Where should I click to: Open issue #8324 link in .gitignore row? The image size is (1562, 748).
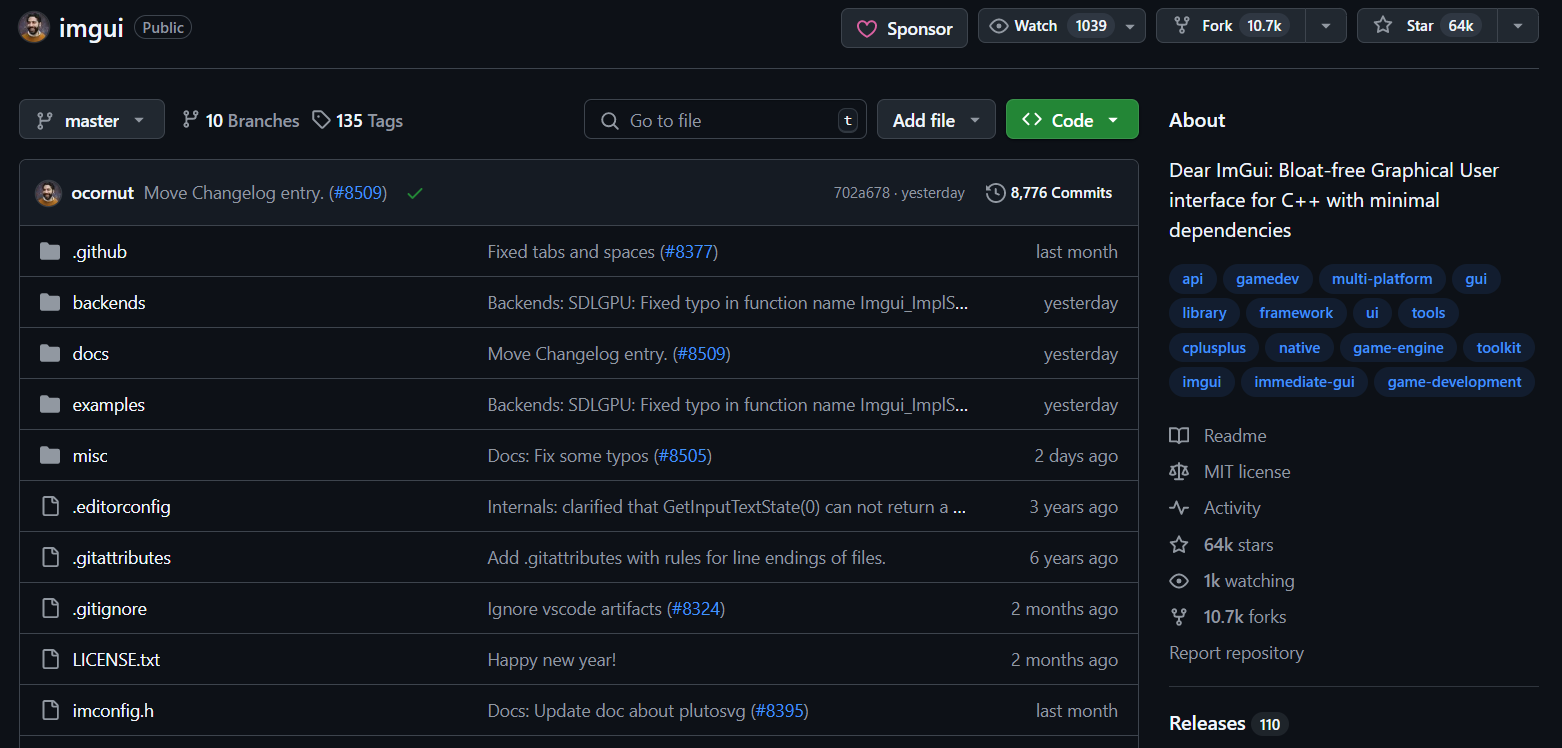696,608
